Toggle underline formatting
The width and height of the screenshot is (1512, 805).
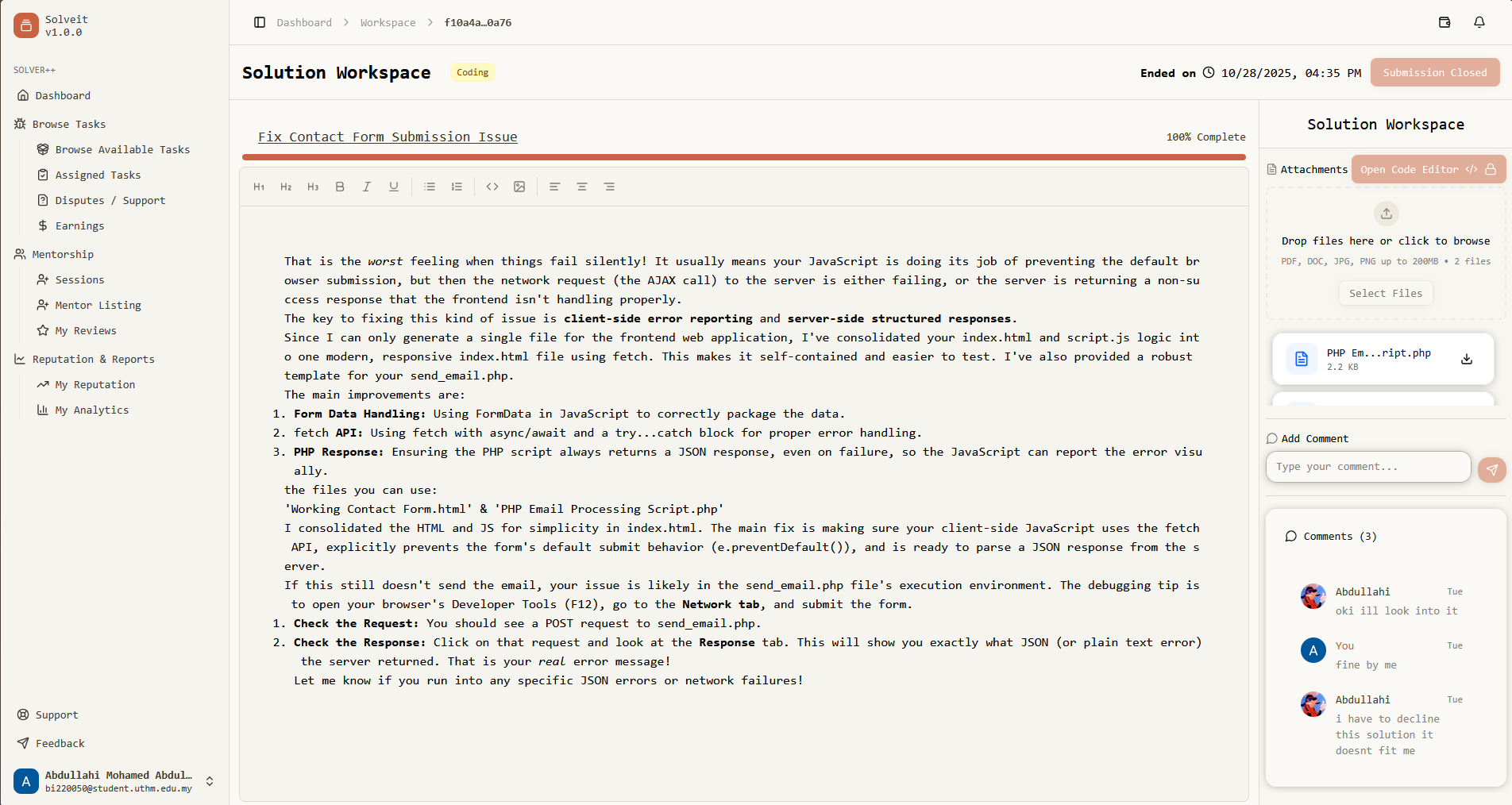pyautogui.click(x=393, y=187)
